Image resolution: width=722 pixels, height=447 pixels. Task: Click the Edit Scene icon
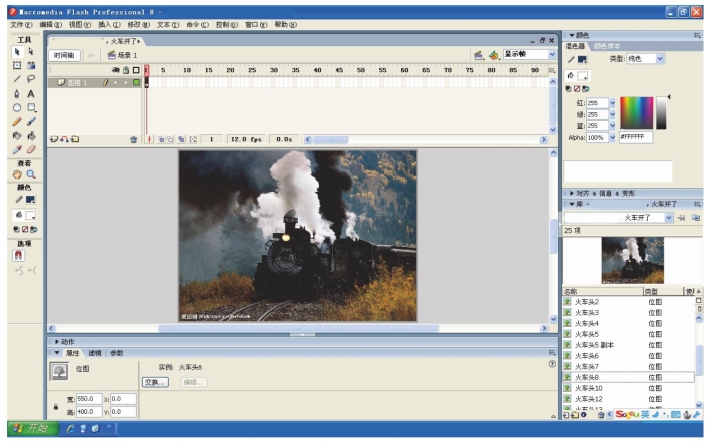coord(479,55)
